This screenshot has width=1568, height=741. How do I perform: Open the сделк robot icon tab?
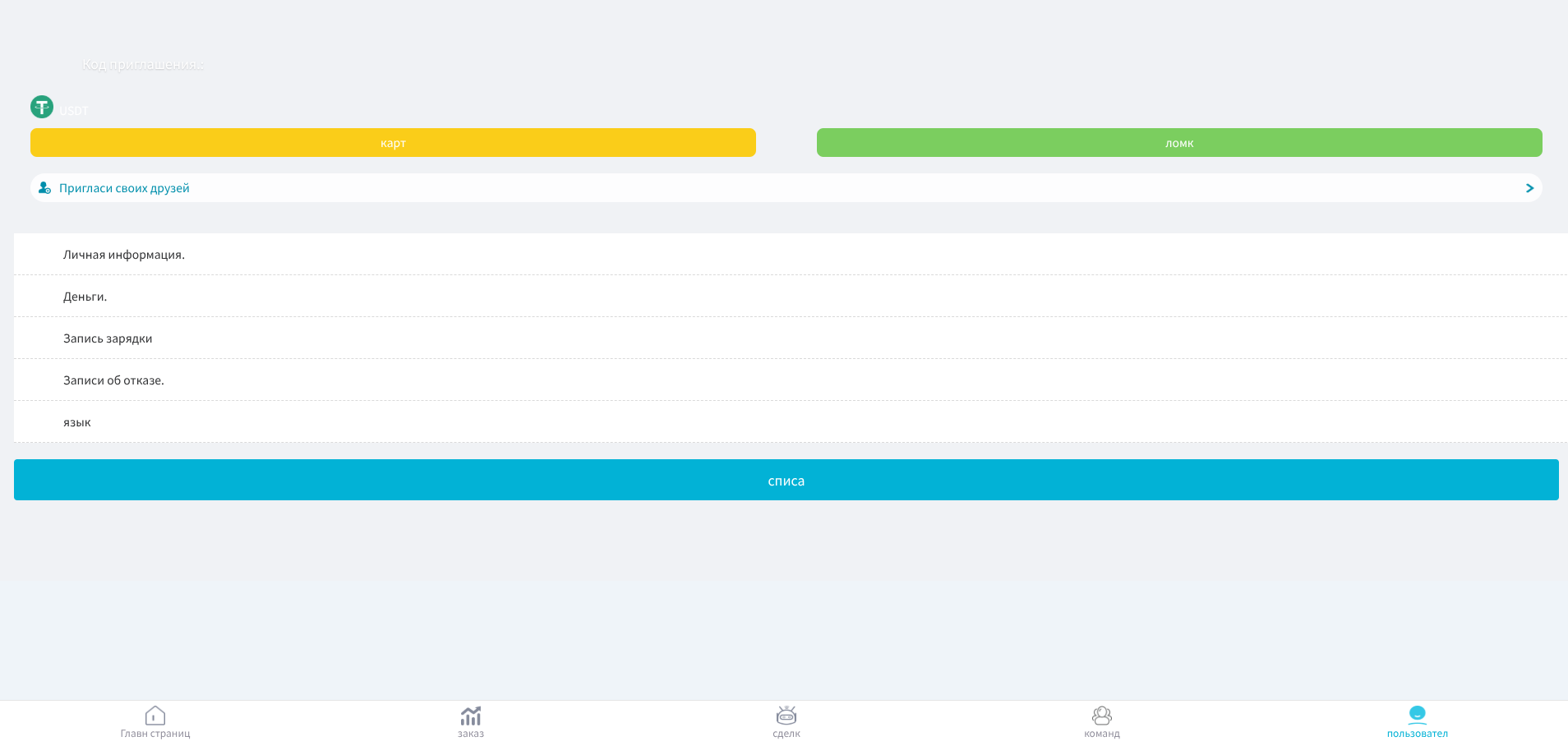786,716
